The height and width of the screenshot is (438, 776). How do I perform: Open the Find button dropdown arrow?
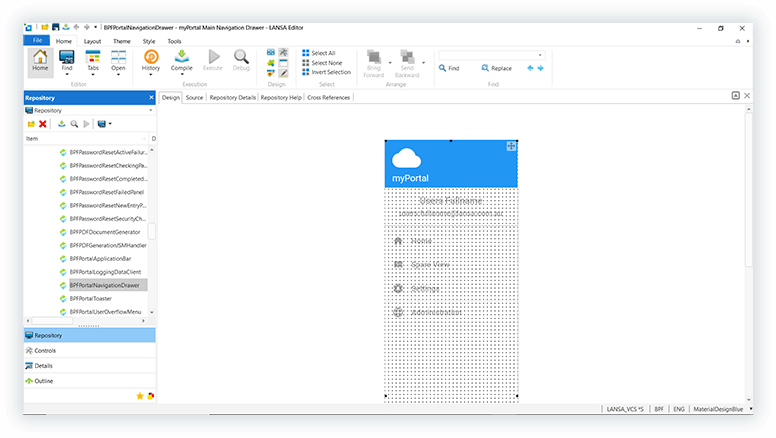pyautogui.click(x=67, y=75)
